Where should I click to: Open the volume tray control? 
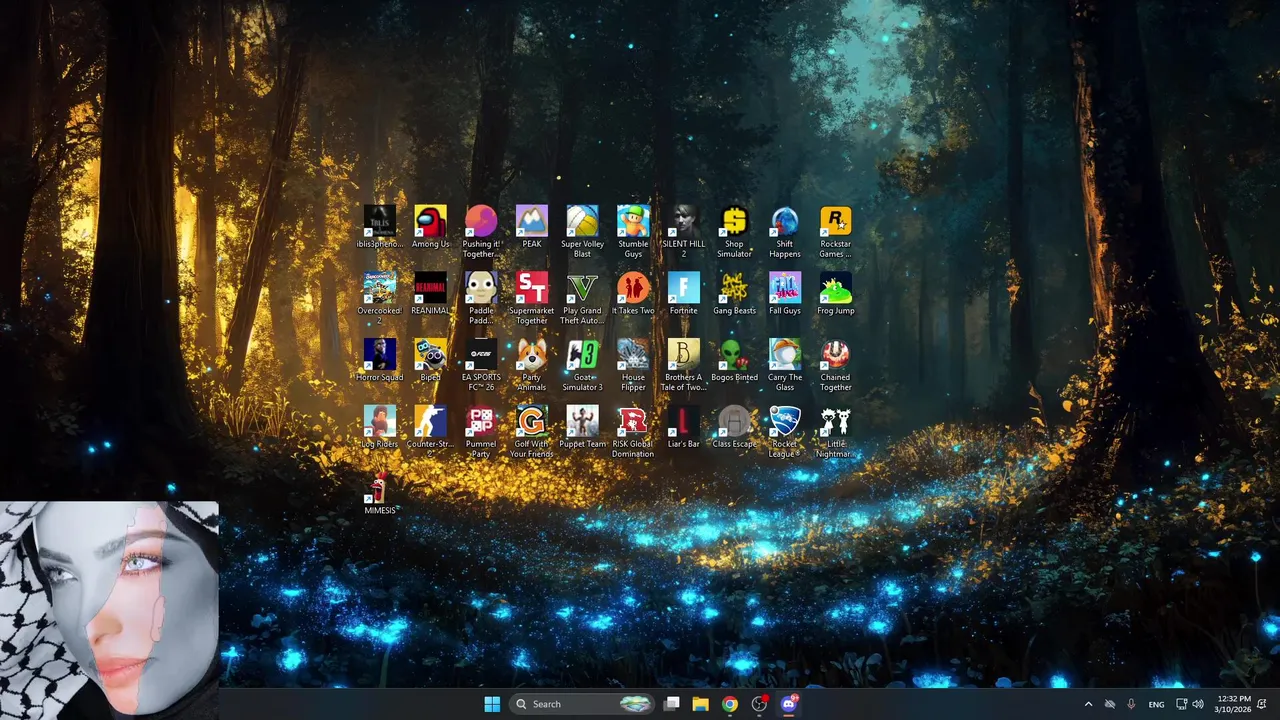point(1198,704)
